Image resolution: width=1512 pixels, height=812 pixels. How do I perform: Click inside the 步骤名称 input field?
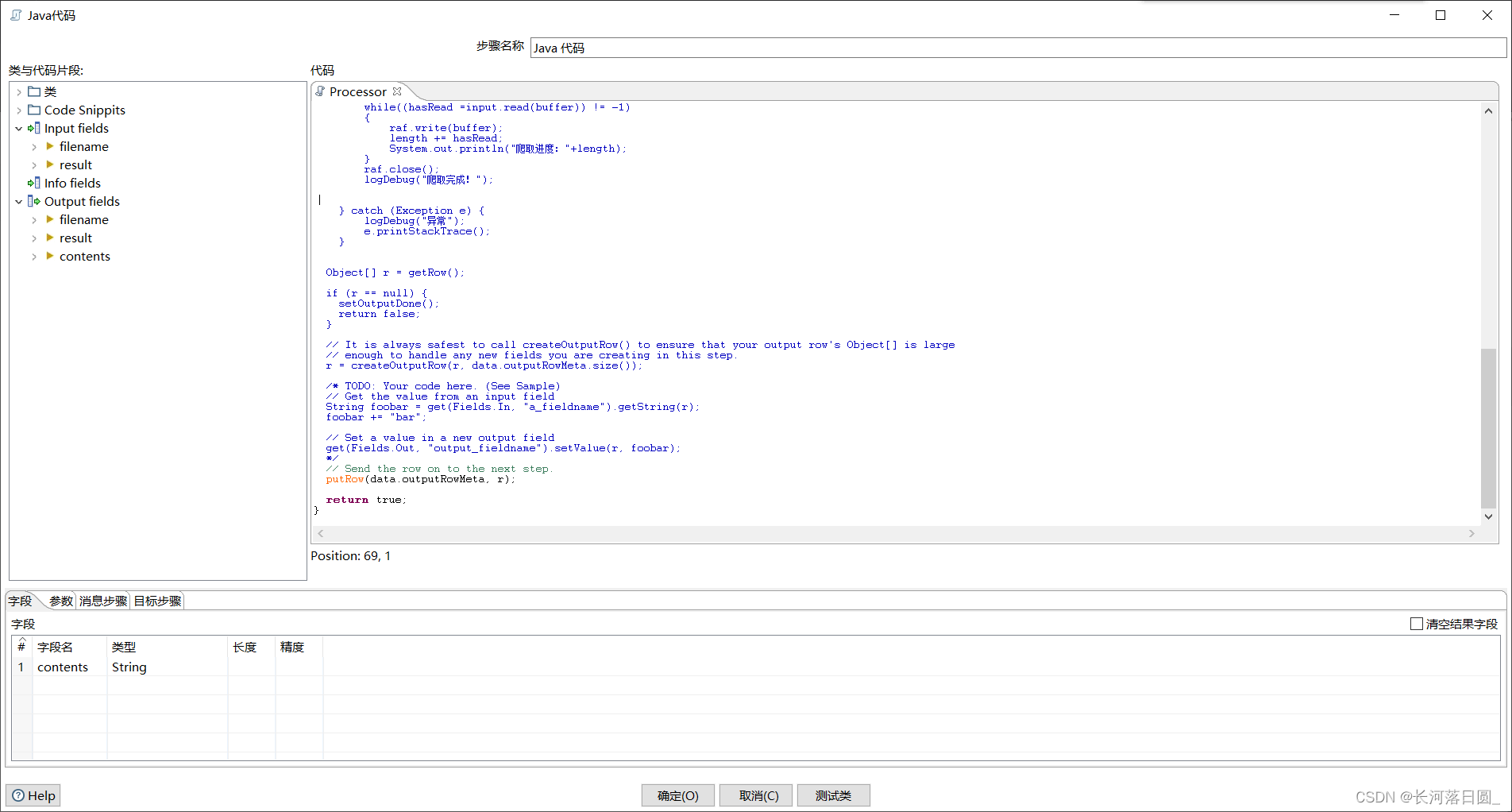(x=715, y=48)
